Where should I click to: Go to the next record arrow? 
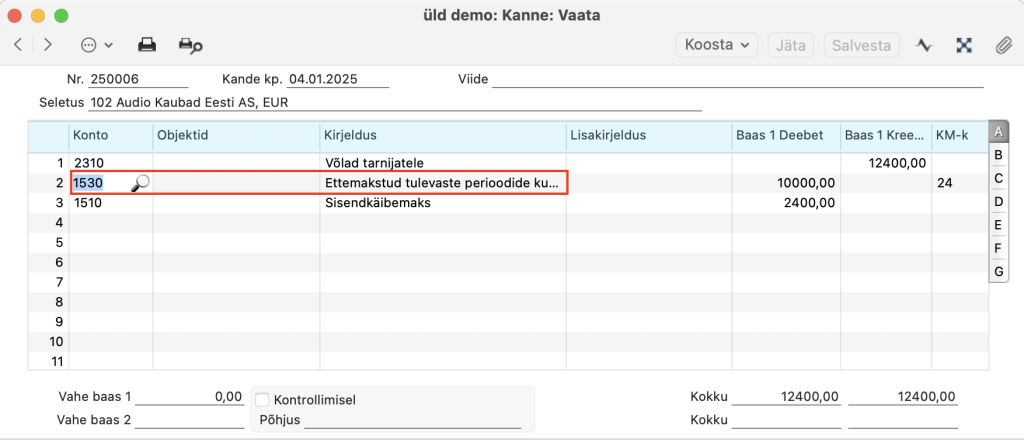[x=47, y=45]
